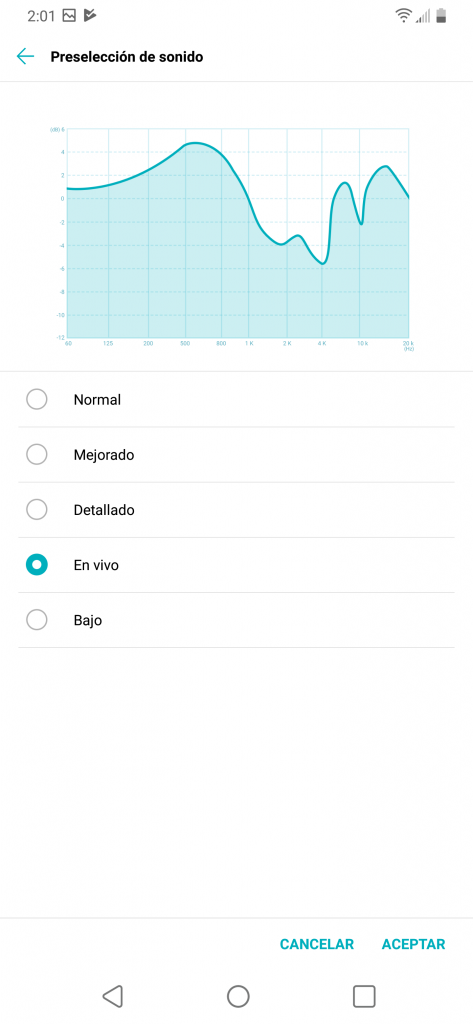
Task: Tap the Preselección de sonido title
Action: coord(127,57)
